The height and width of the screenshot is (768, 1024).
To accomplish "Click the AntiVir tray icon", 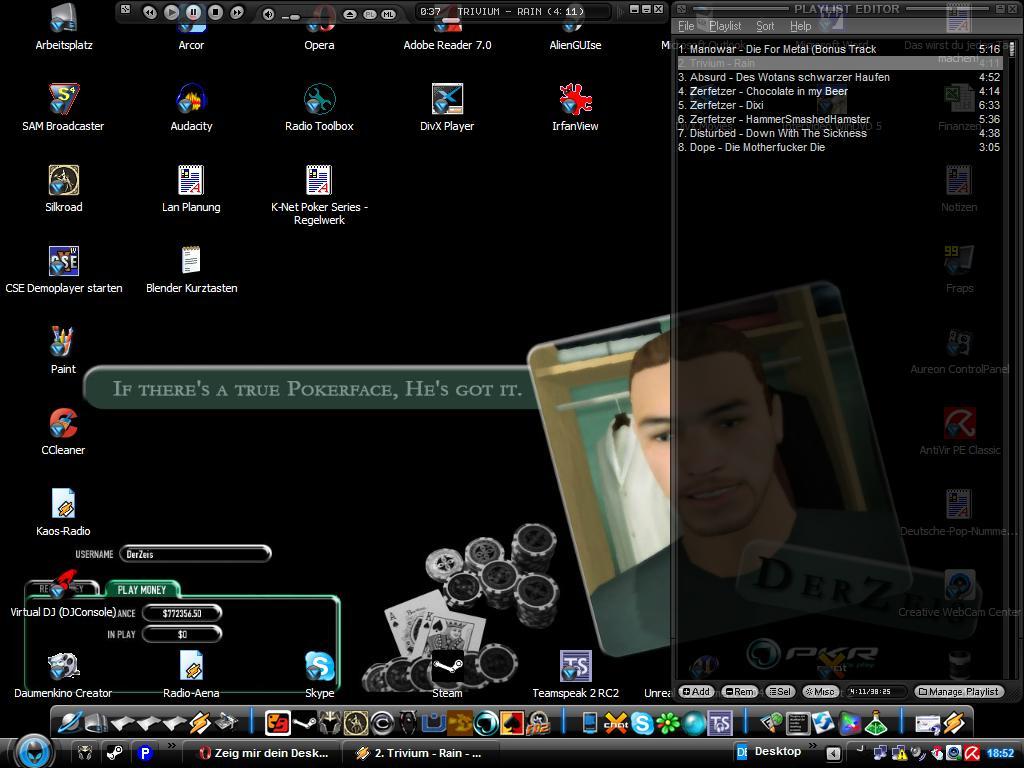I will point(971,753).
